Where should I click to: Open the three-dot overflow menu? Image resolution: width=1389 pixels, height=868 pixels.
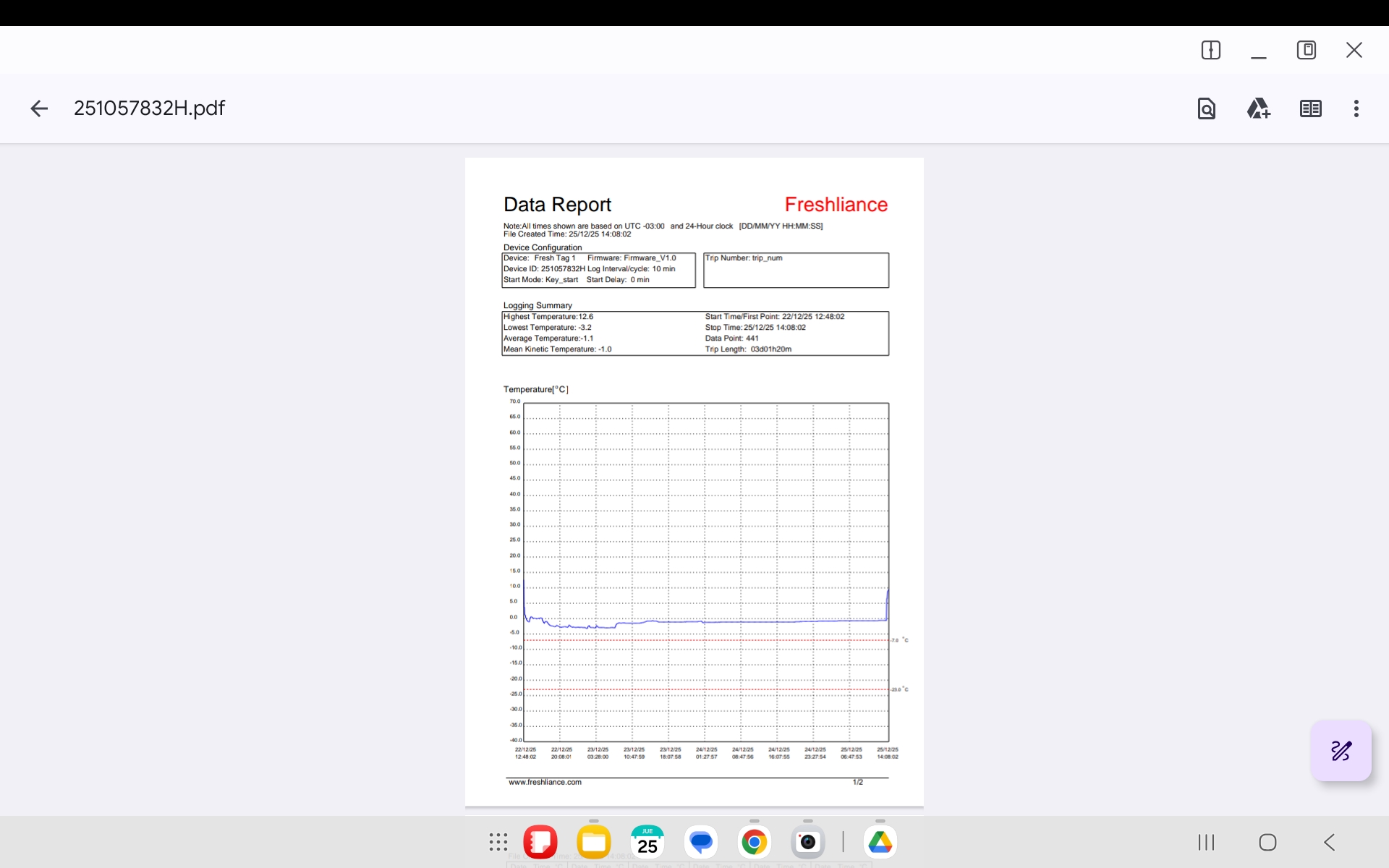pos(1356,109)
